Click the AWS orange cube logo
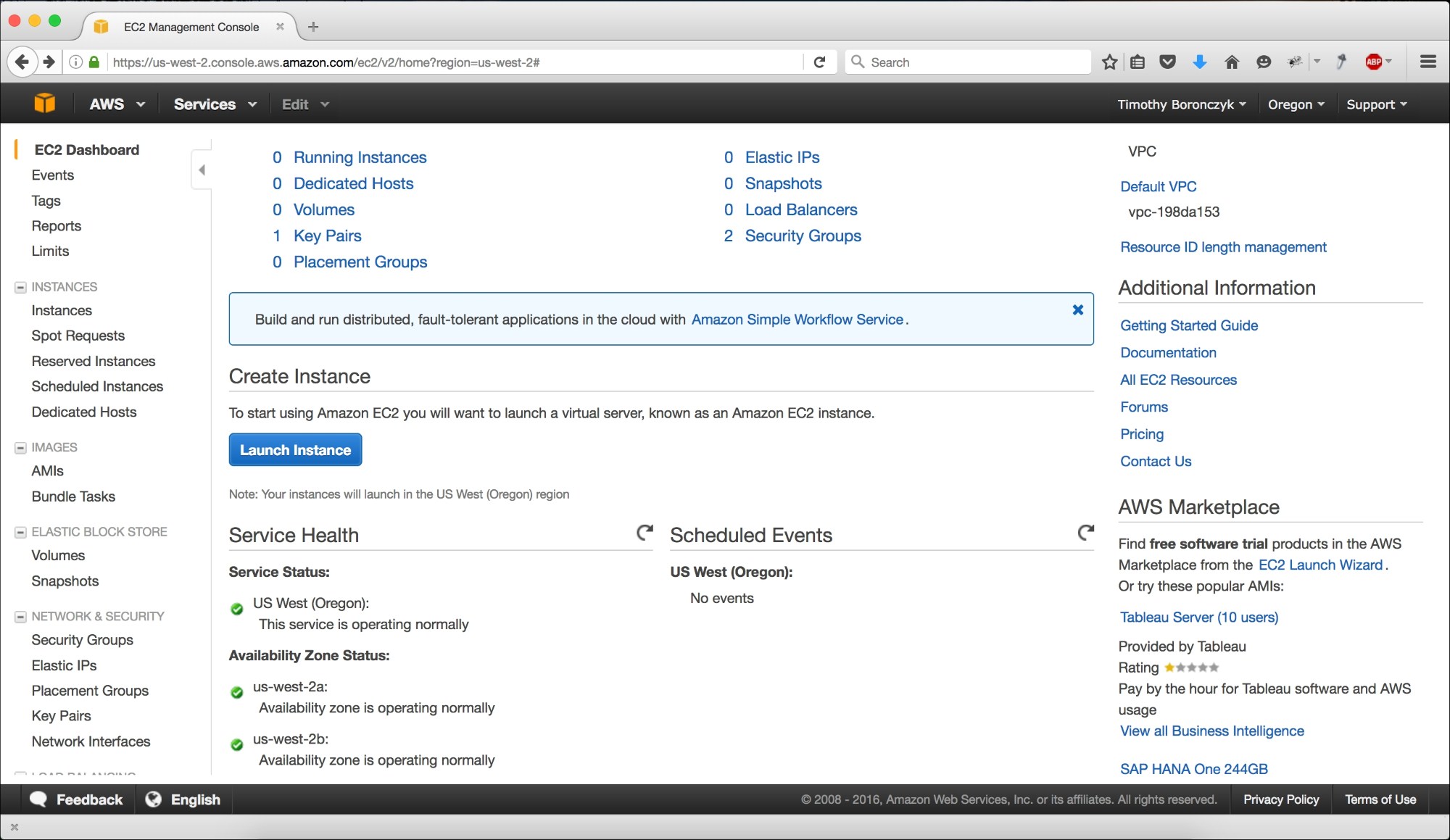Image resolution: width=1450 pixels, height=840 pixels. [x=44, y=104]
